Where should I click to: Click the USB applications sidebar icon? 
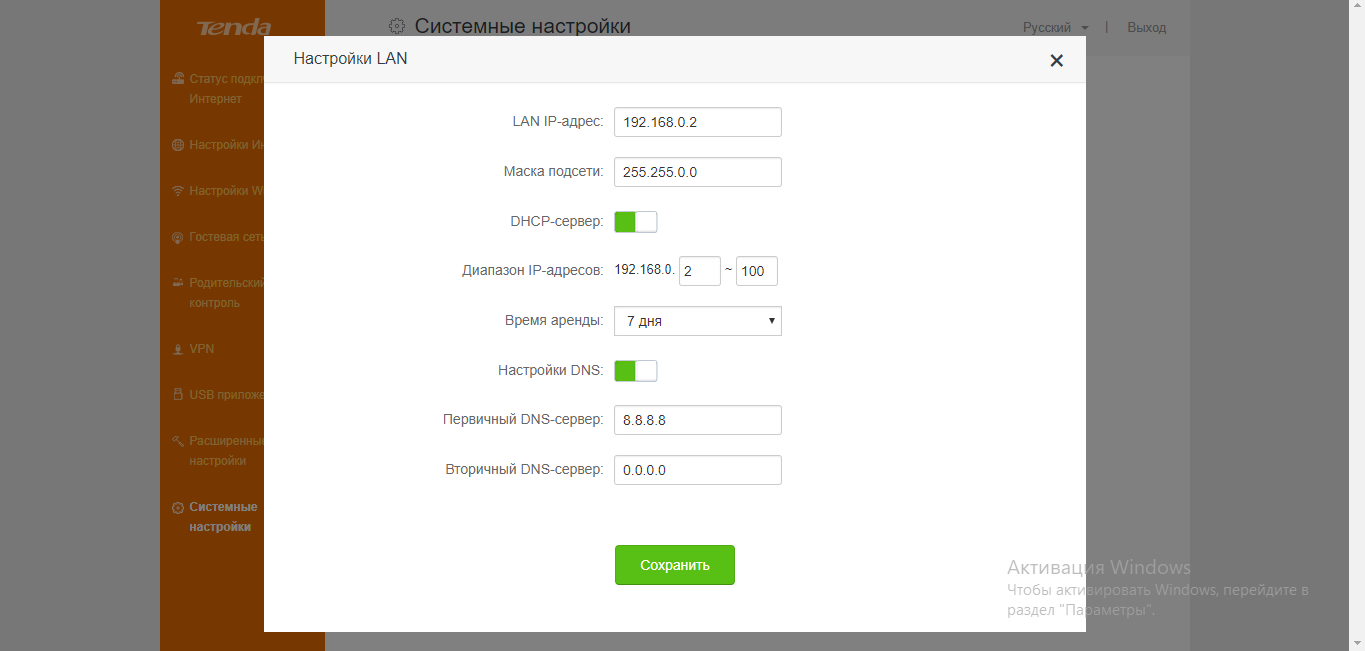coord(178,395)
